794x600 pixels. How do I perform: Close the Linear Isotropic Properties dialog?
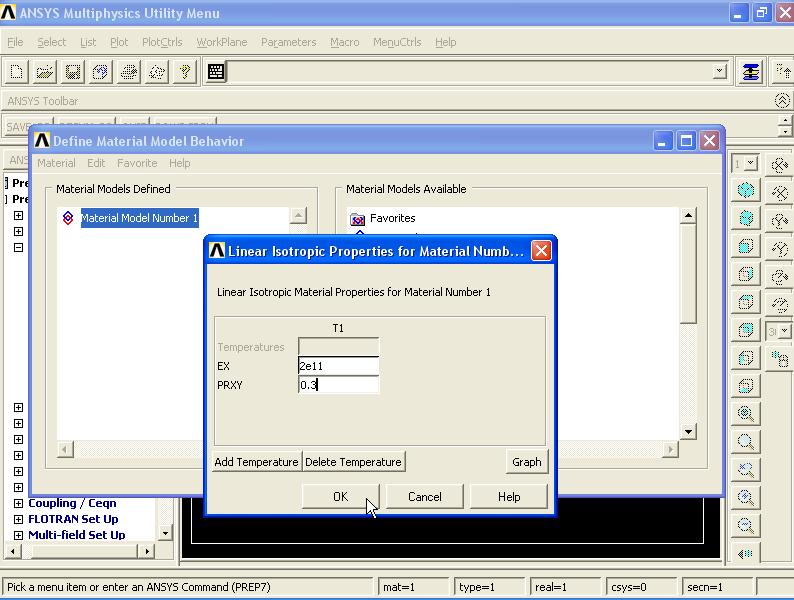541,251
